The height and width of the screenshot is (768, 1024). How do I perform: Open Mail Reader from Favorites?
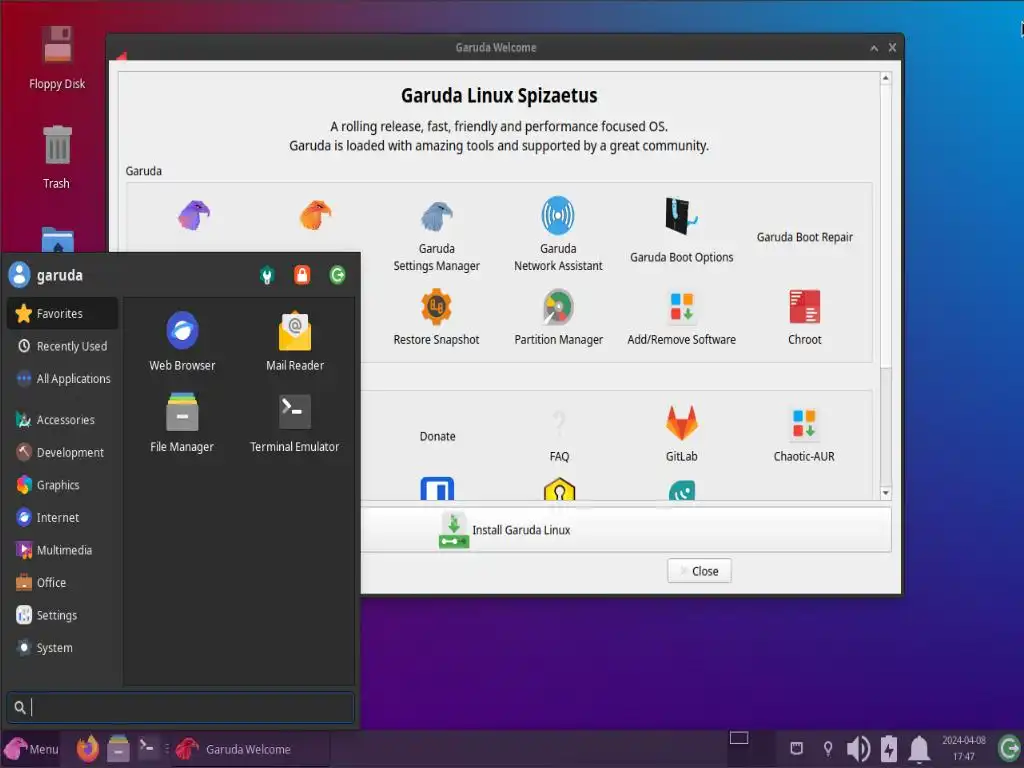(x=295, y=342)
